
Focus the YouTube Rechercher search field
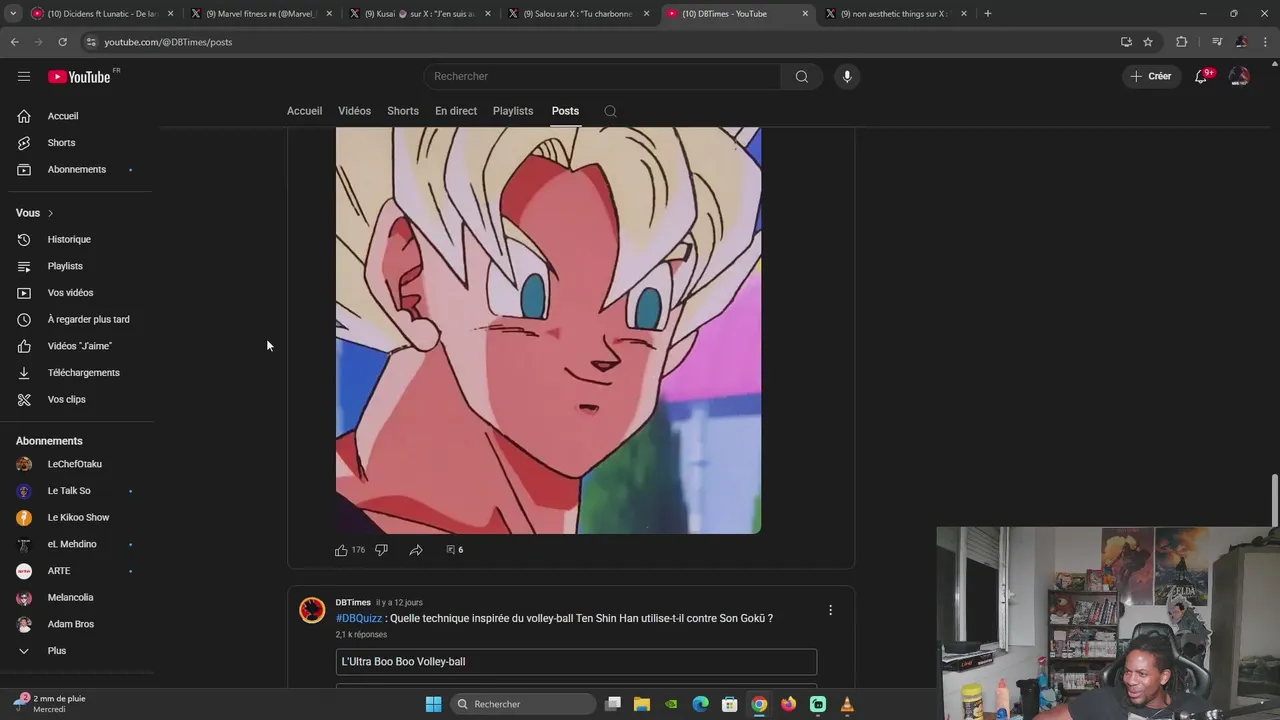coord(602,76)
